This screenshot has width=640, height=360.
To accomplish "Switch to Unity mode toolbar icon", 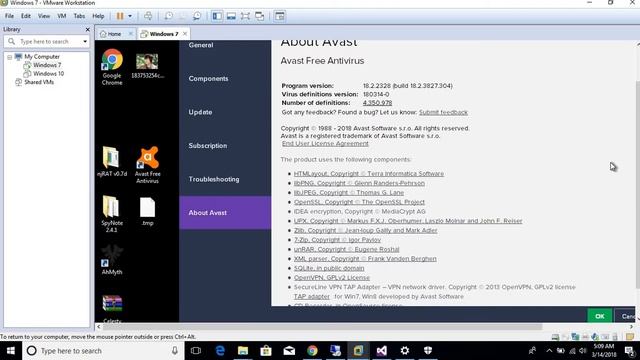I will 260,16.
